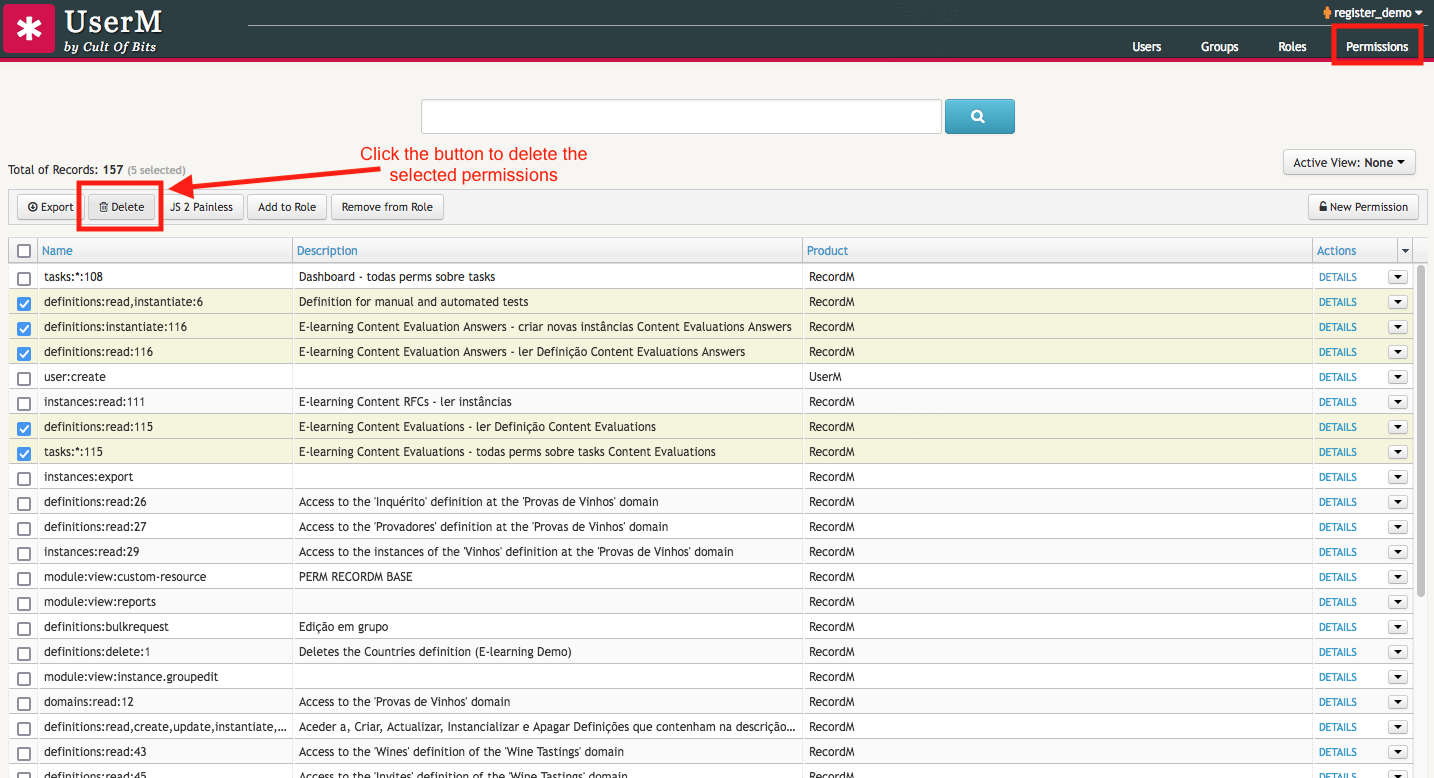This screenshot has width=1434, height=778.
Task: Expand actions dropdown for definitions:read:26 row
Action: click(x=1397, y=502)
